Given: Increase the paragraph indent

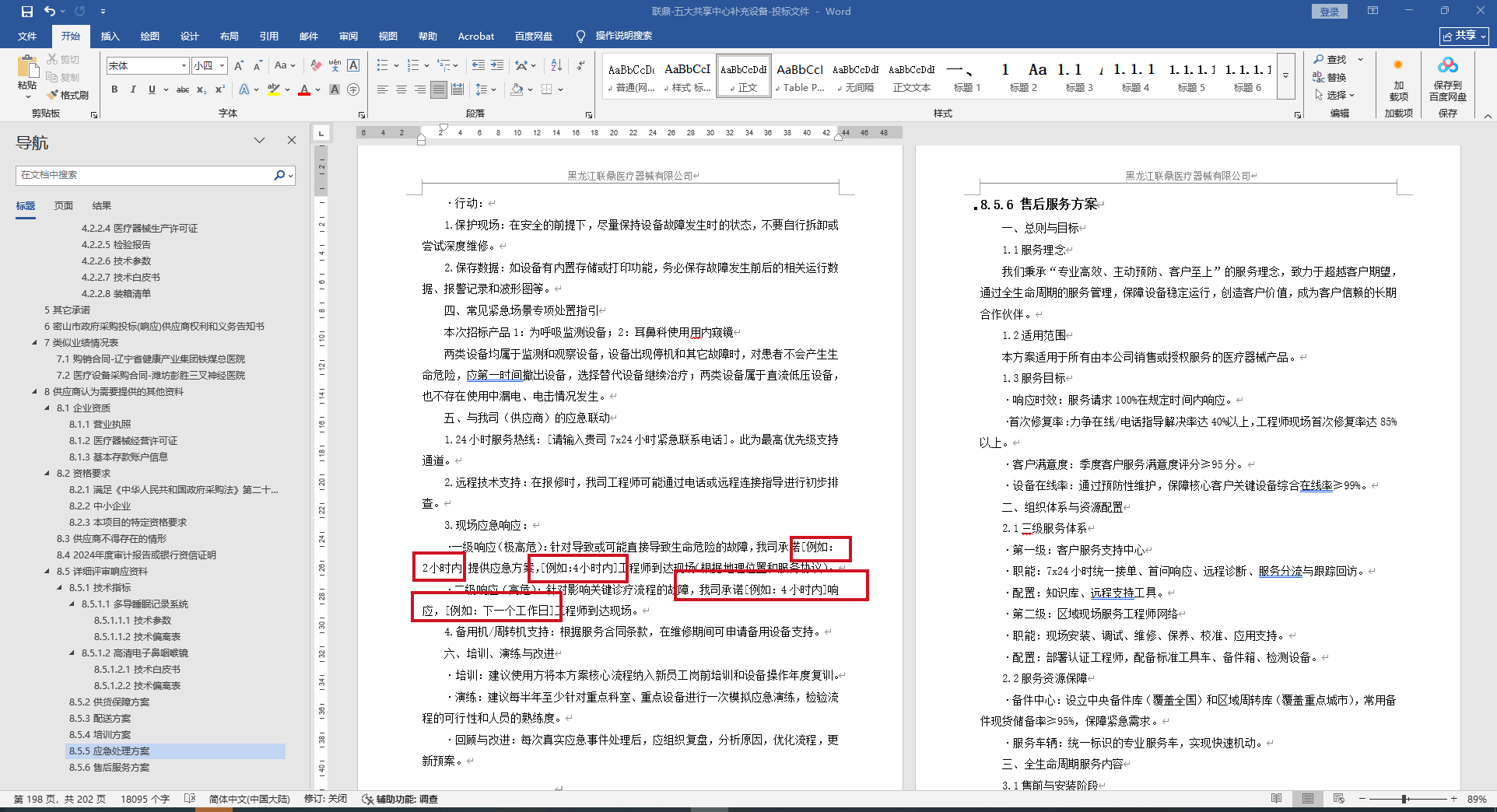Looking at the screenshot, I should pyautogui.click(x=496, y=66).
